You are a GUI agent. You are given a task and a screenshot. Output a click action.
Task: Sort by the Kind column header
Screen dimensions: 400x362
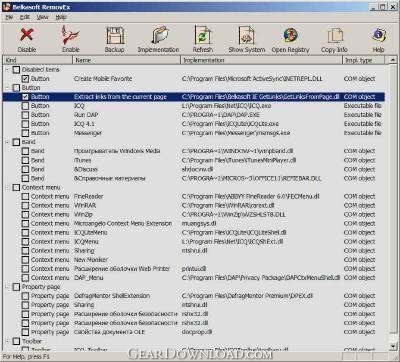point(37,60)
